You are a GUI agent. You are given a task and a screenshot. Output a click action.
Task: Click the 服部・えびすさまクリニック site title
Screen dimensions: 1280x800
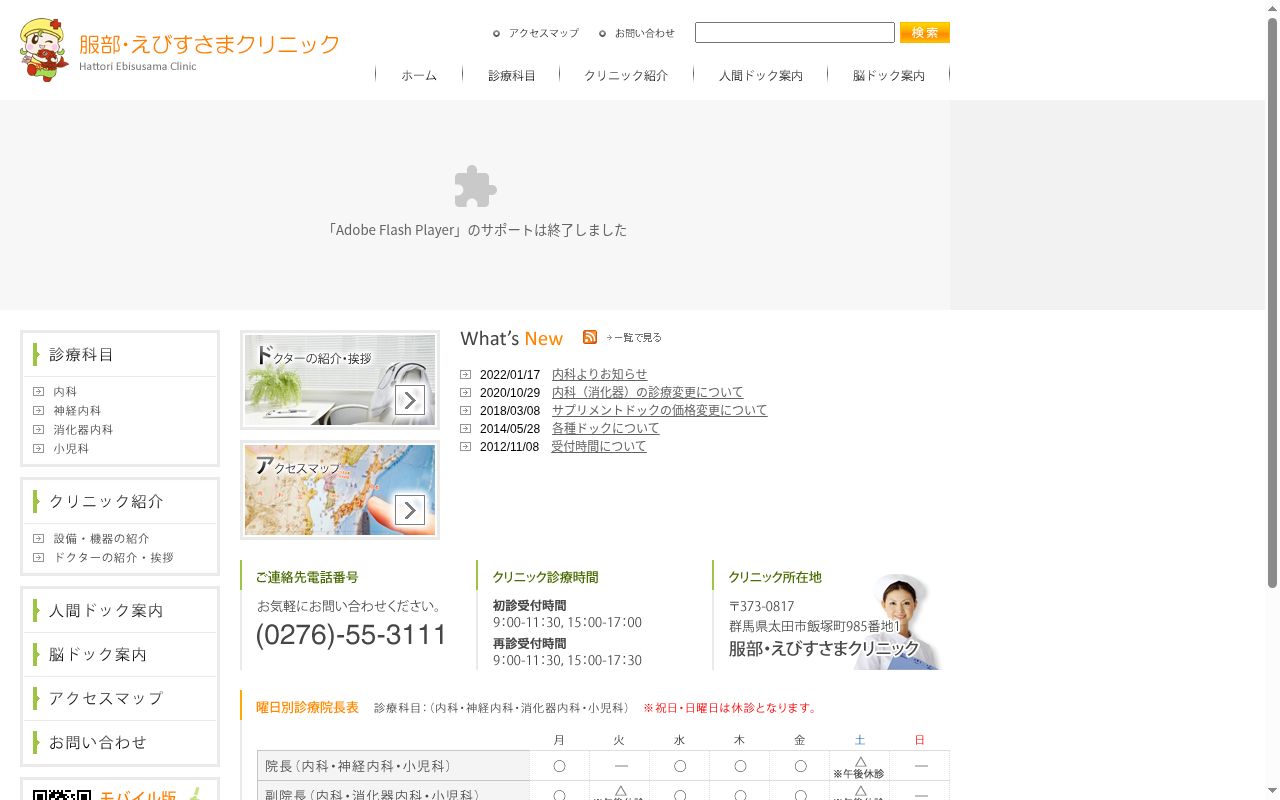click(x=209, y=44)
